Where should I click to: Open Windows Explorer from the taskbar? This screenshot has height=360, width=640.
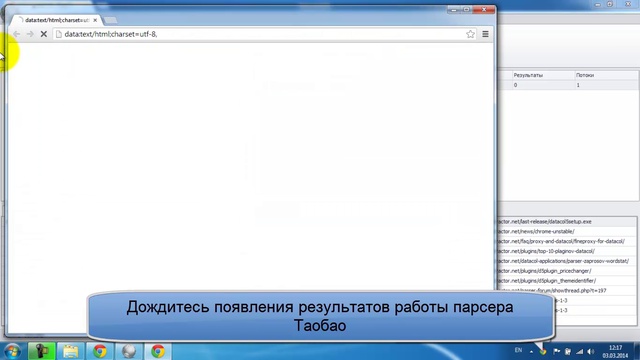[x=71, y=351]
